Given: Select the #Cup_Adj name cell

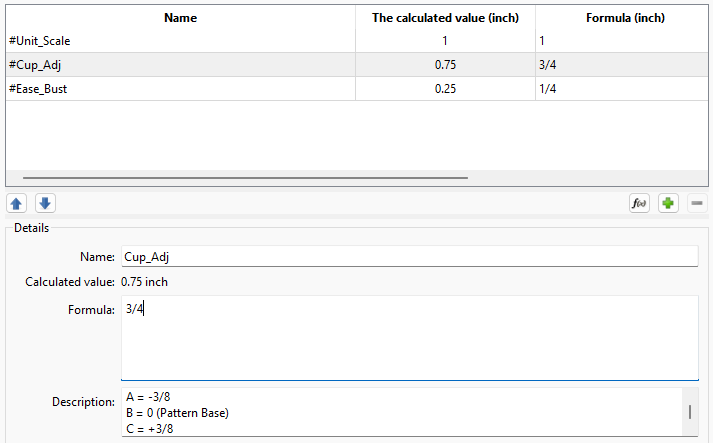Looking at the screenshot, I should coord(180,65).
